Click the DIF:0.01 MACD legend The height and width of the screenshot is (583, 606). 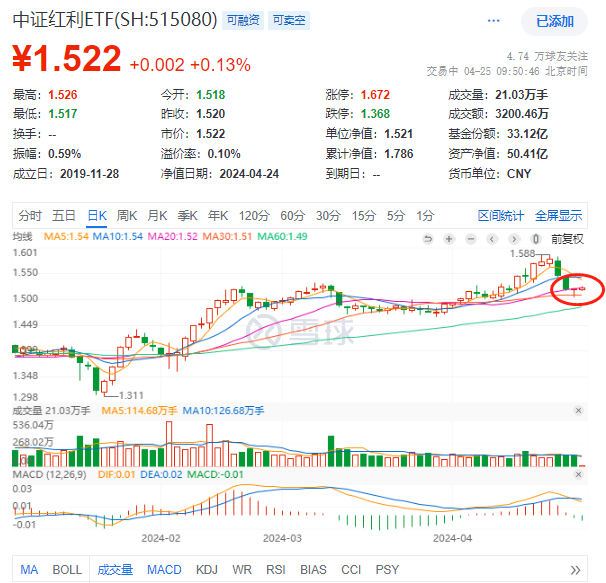116,474
